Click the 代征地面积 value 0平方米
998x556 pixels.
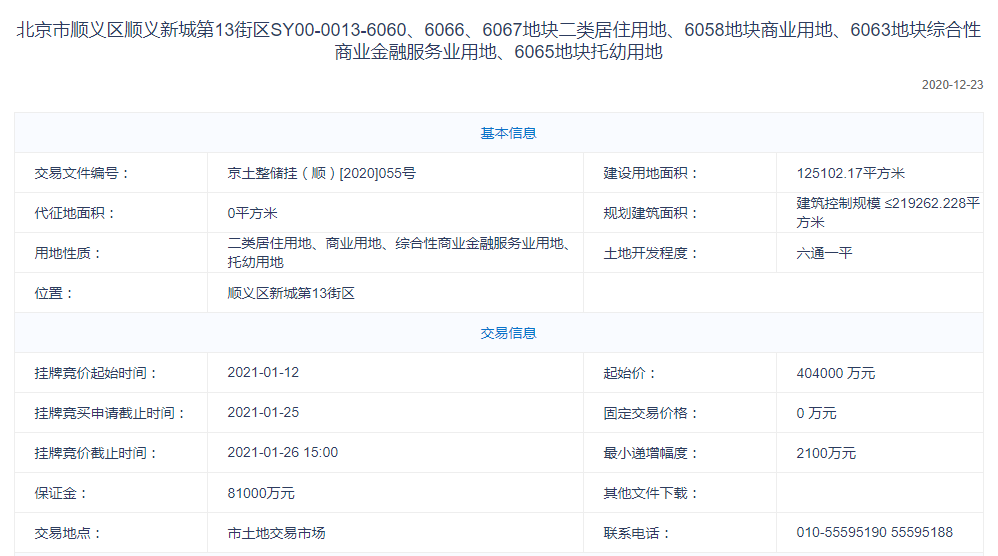coord(252,213)
